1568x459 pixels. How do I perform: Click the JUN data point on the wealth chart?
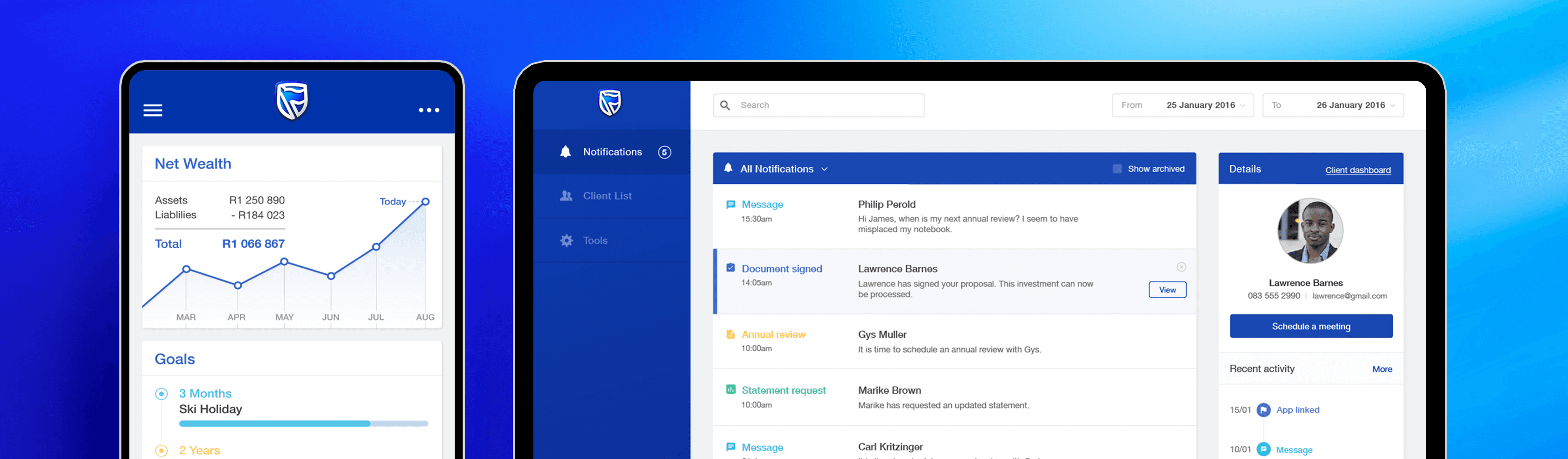[330, 276]
